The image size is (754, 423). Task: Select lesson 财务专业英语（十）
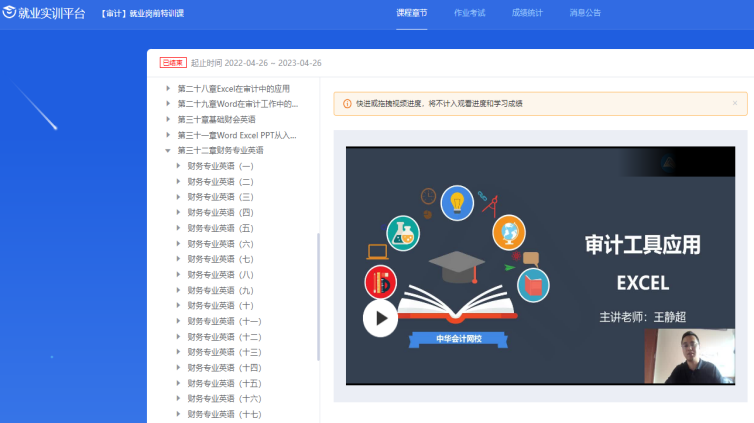point(220,305)
